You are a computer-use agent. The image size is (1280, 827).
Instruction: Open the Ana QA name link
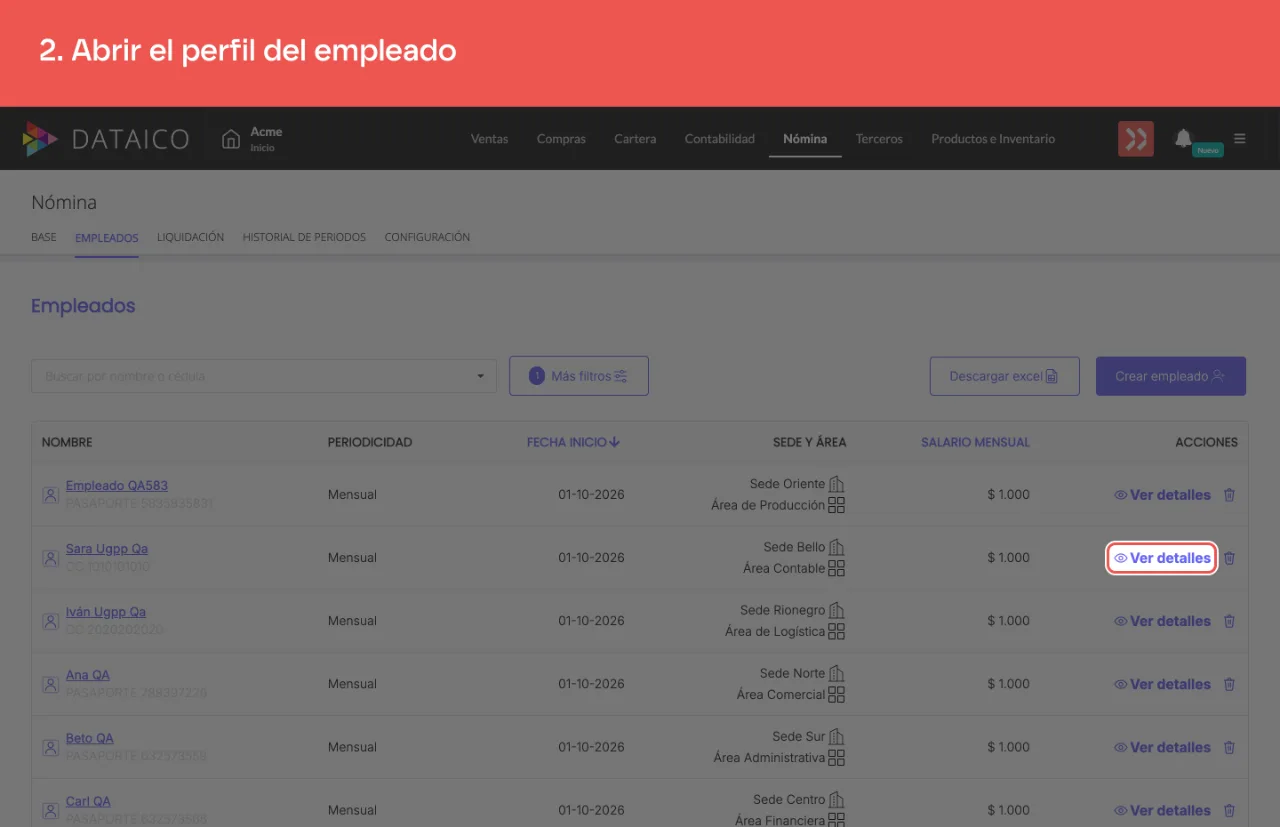[x=88, y=675]
